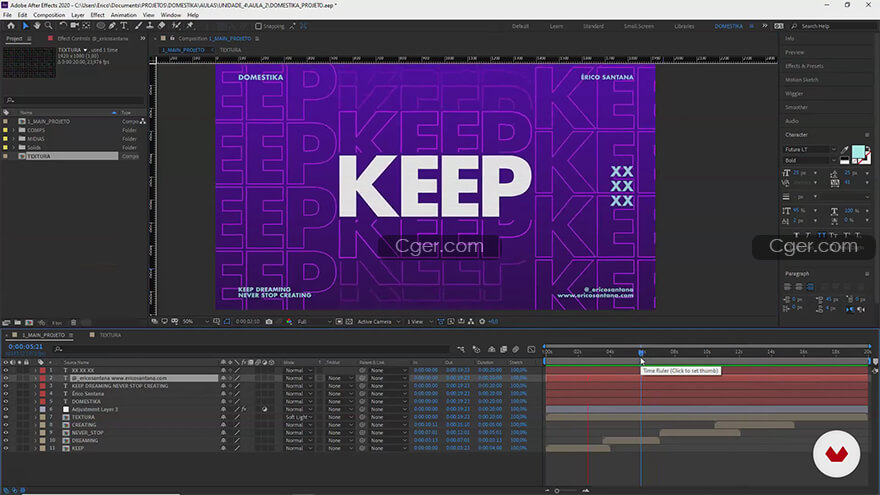
Task: Open the Effect menu
Action: click(97, 15)
